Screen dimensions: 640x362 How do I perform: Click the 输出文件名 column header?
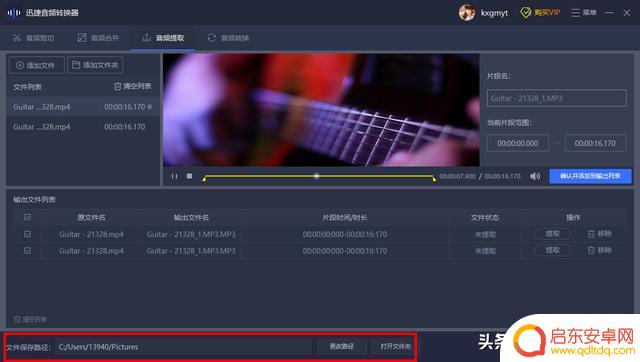pyautogui.click(x=191, y=218)
